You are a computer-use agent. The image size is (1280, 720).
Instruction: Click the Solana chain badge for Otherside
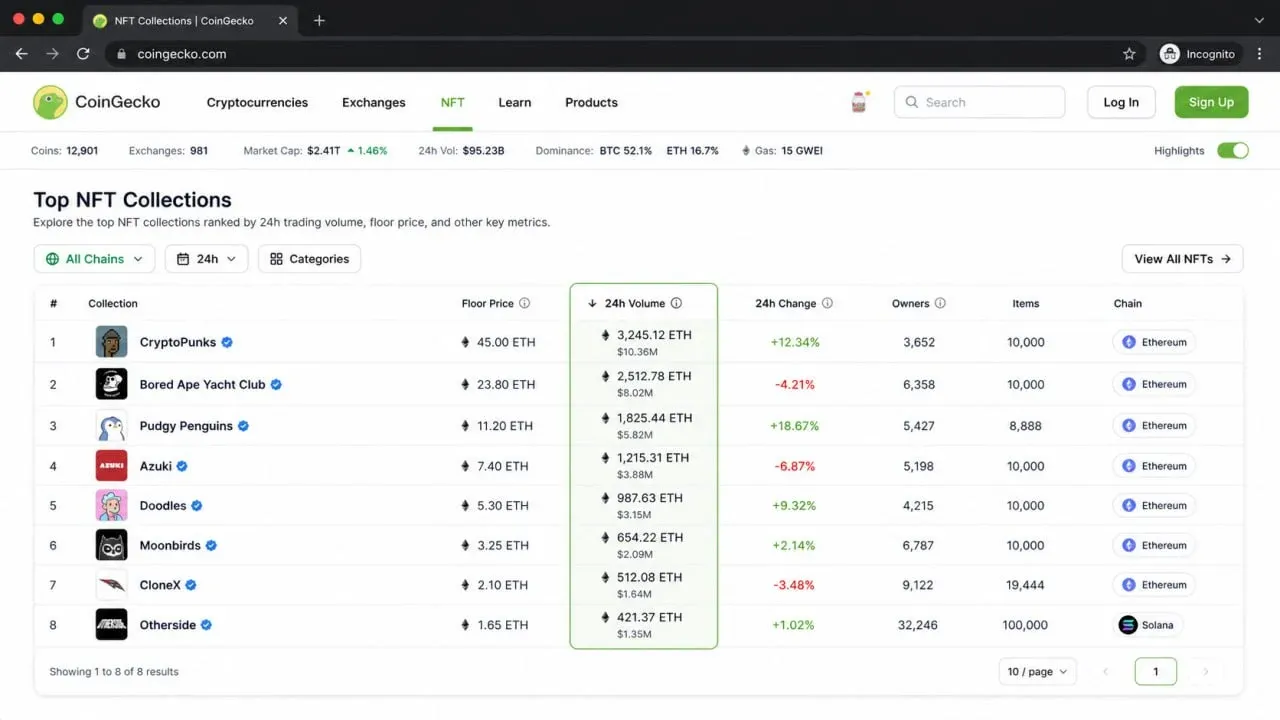[1147, 625]
